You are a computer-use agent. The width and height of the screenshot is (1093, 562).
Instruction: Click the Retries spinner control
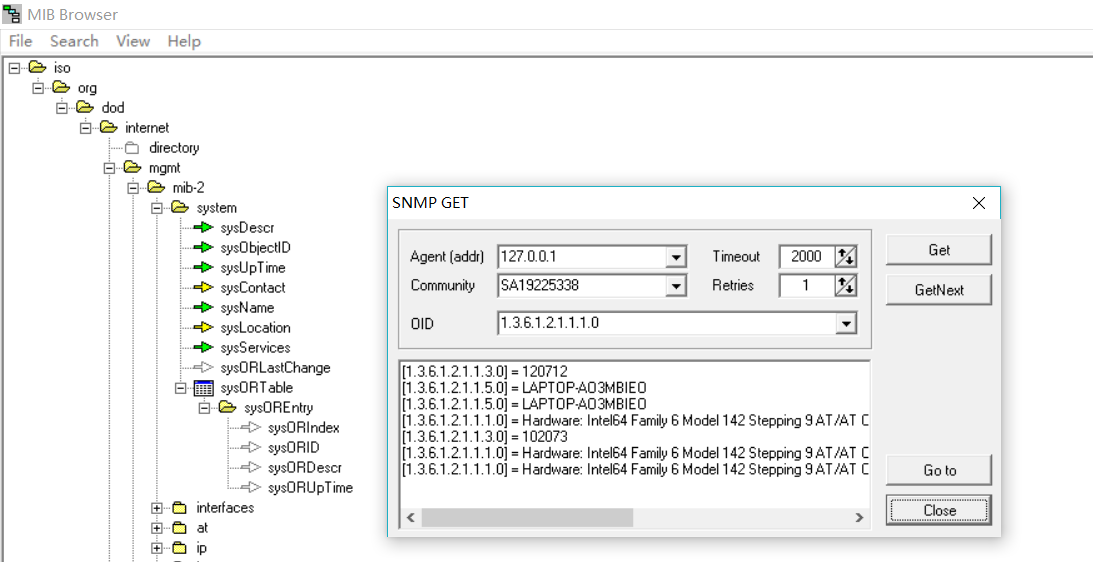(846, 285)
